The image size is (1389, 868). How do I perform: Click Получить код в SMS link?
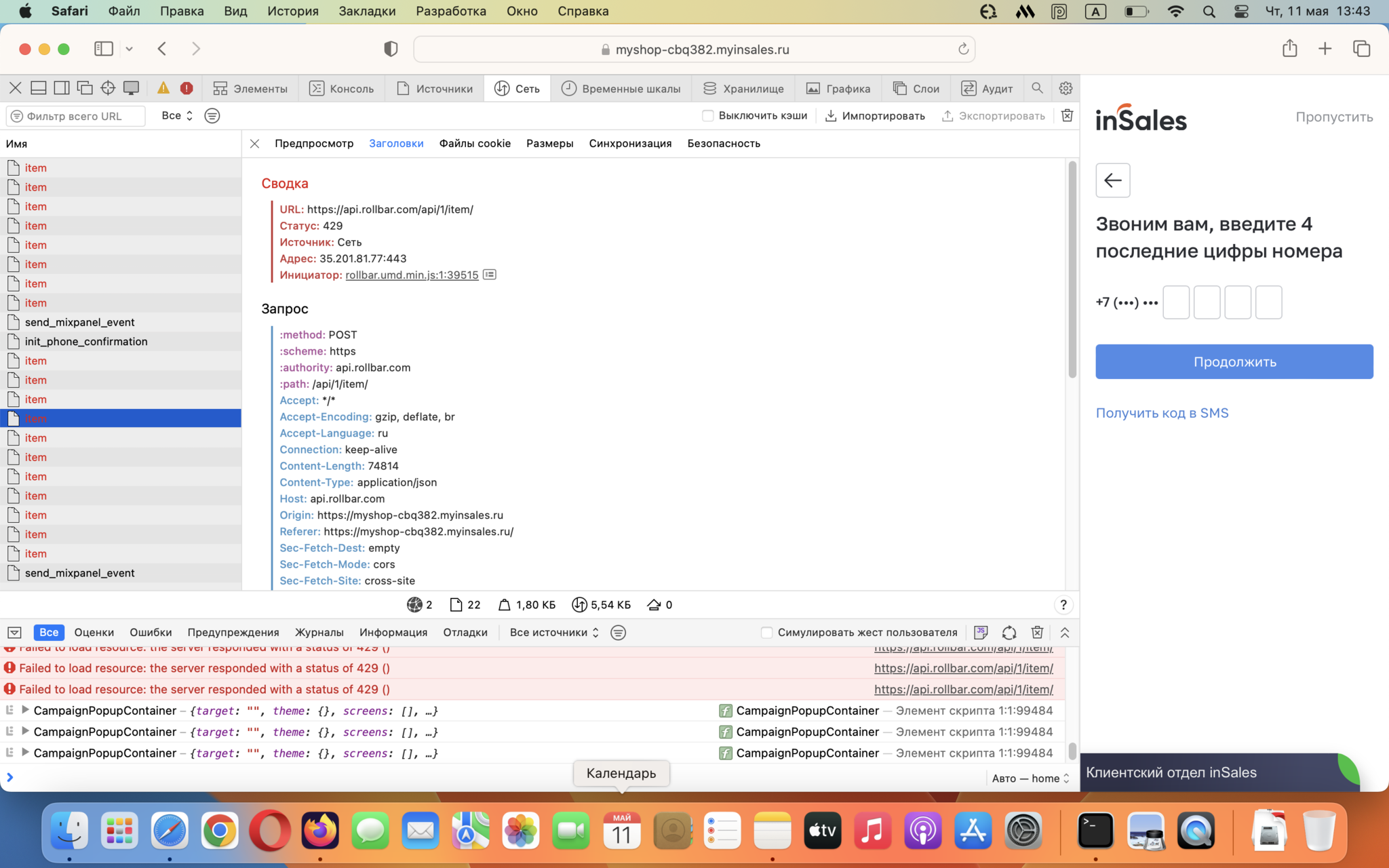click(1162, 413)
